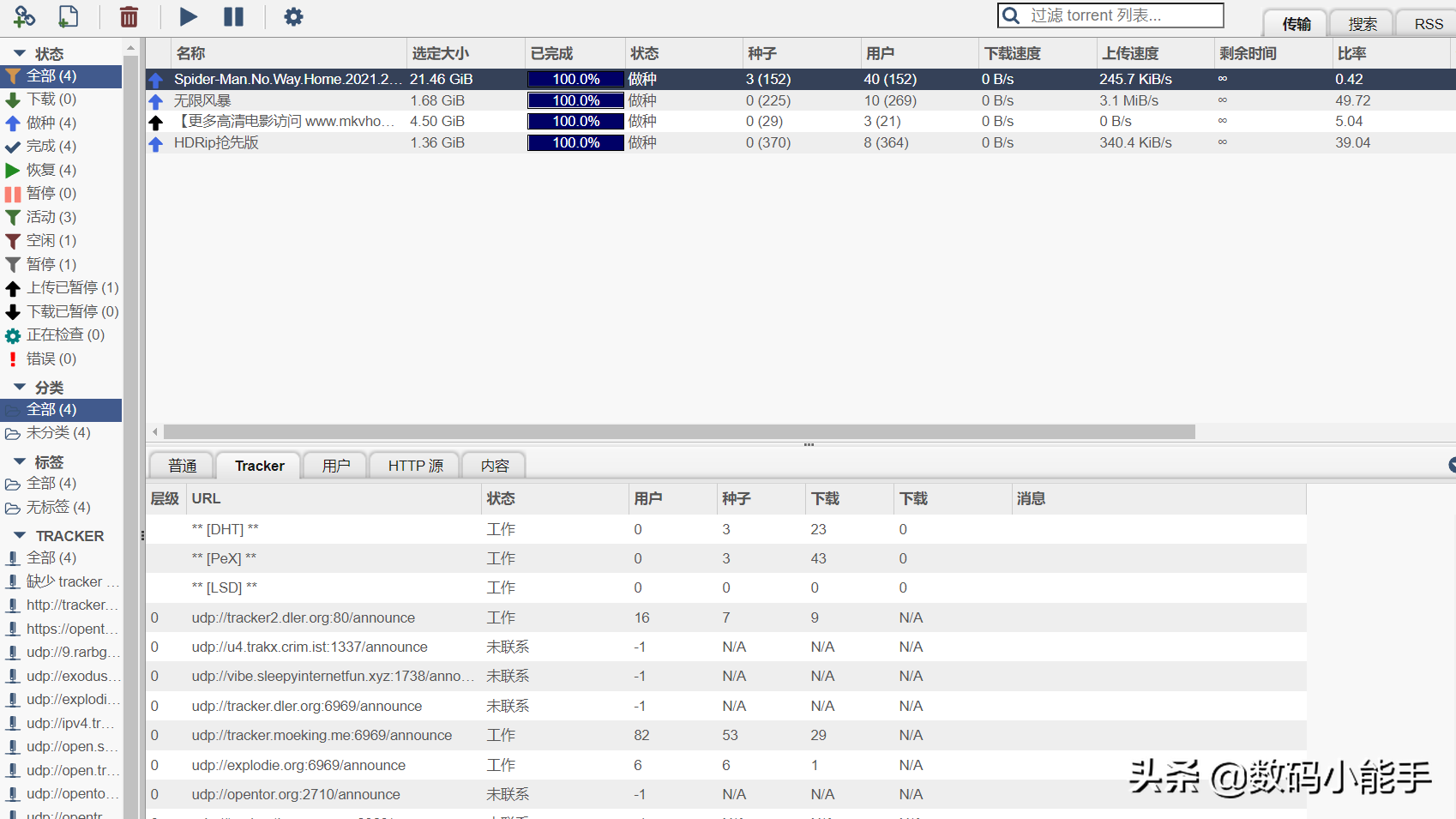The width and height of the screenshot is (1456, 819).
Task: Collapse the 分类 filter section
Action: pyautogui.click(x=20, y=387)
